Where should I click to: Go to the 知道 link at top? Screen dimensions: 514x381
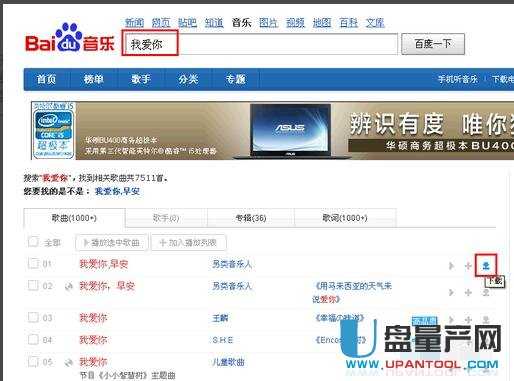pos(214,23)
